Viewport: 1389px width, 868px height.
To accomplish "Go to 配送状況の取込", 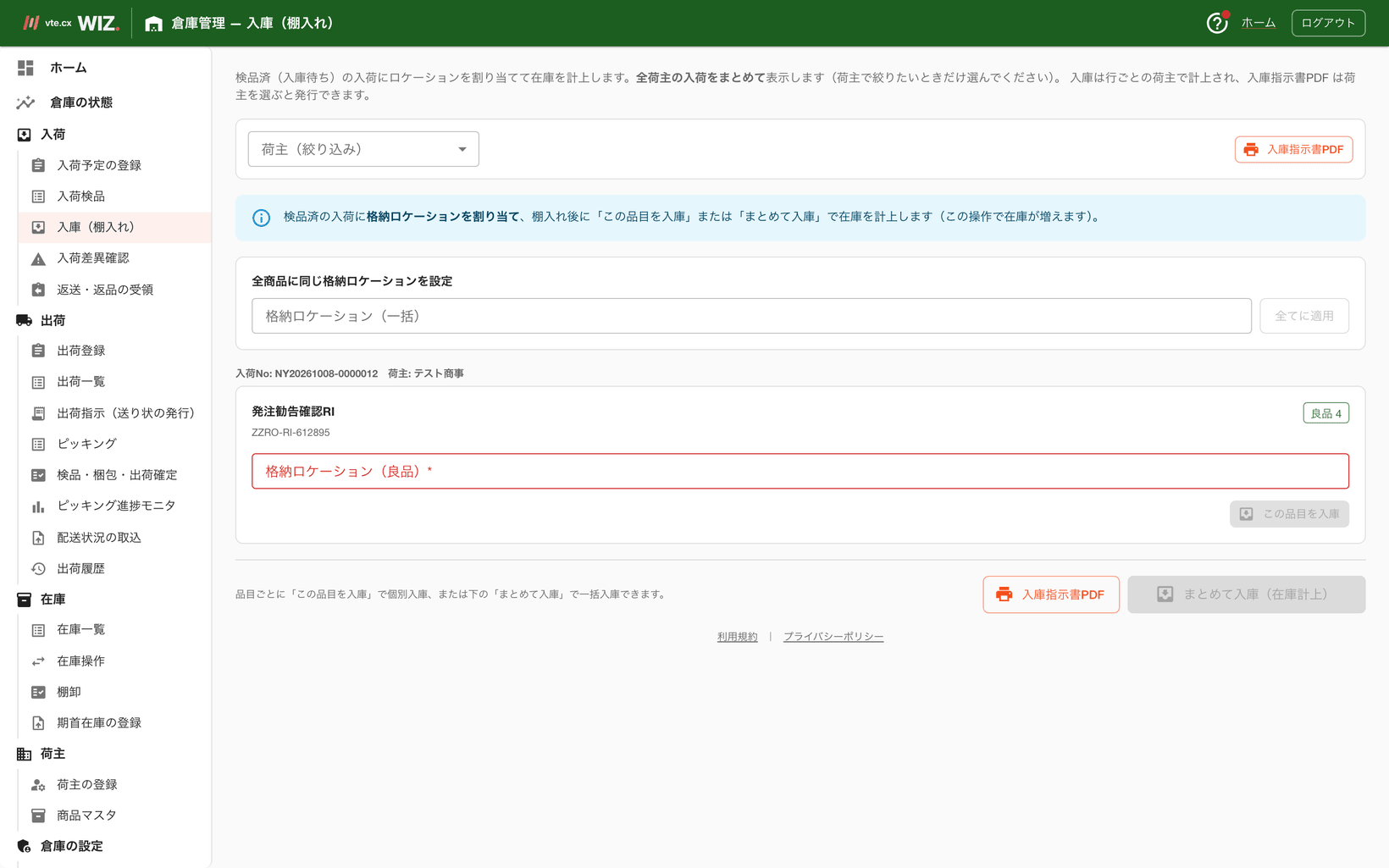I will point(115,538).
